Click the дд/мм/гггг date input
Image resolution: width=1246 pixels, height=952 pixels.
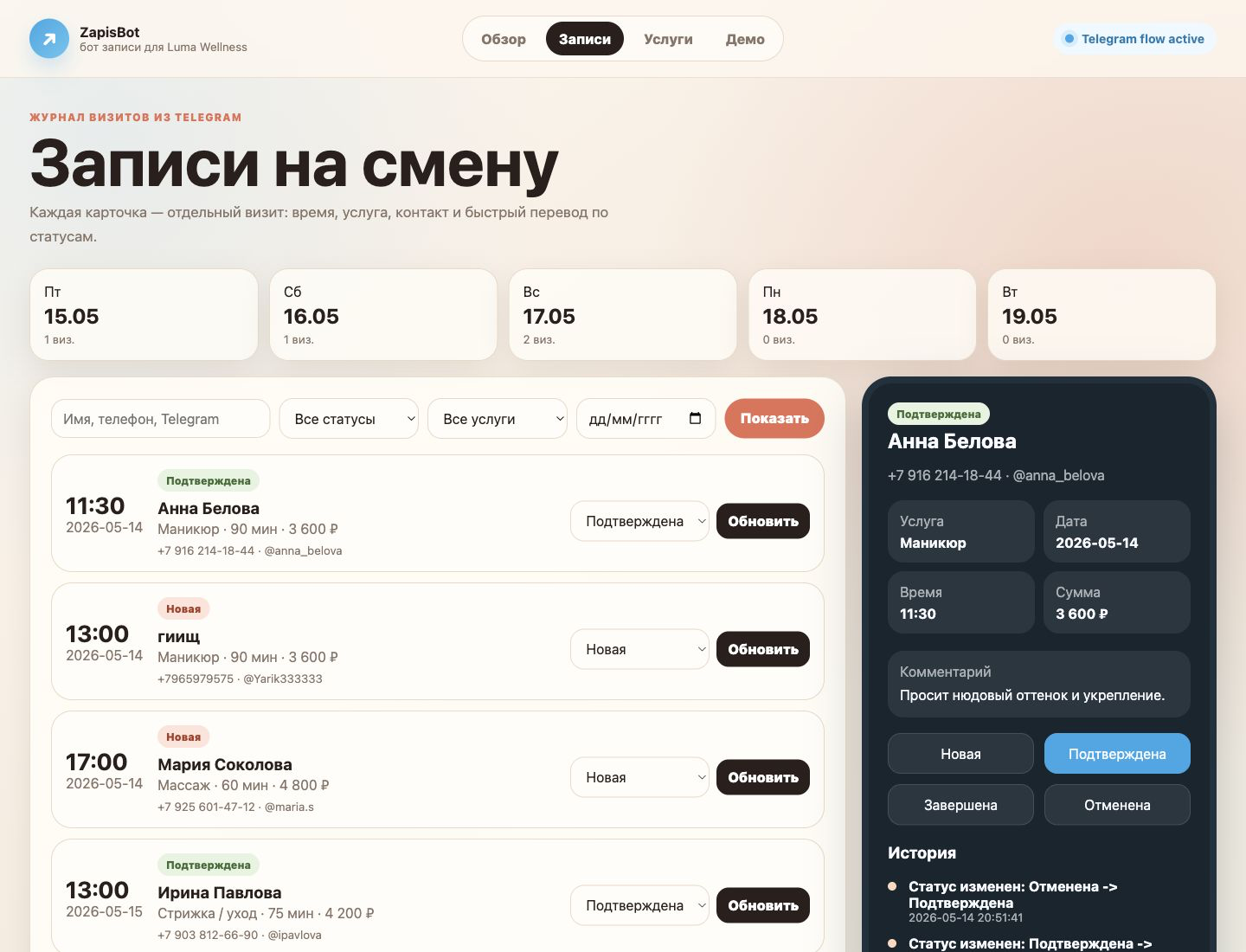pos(646,419)
